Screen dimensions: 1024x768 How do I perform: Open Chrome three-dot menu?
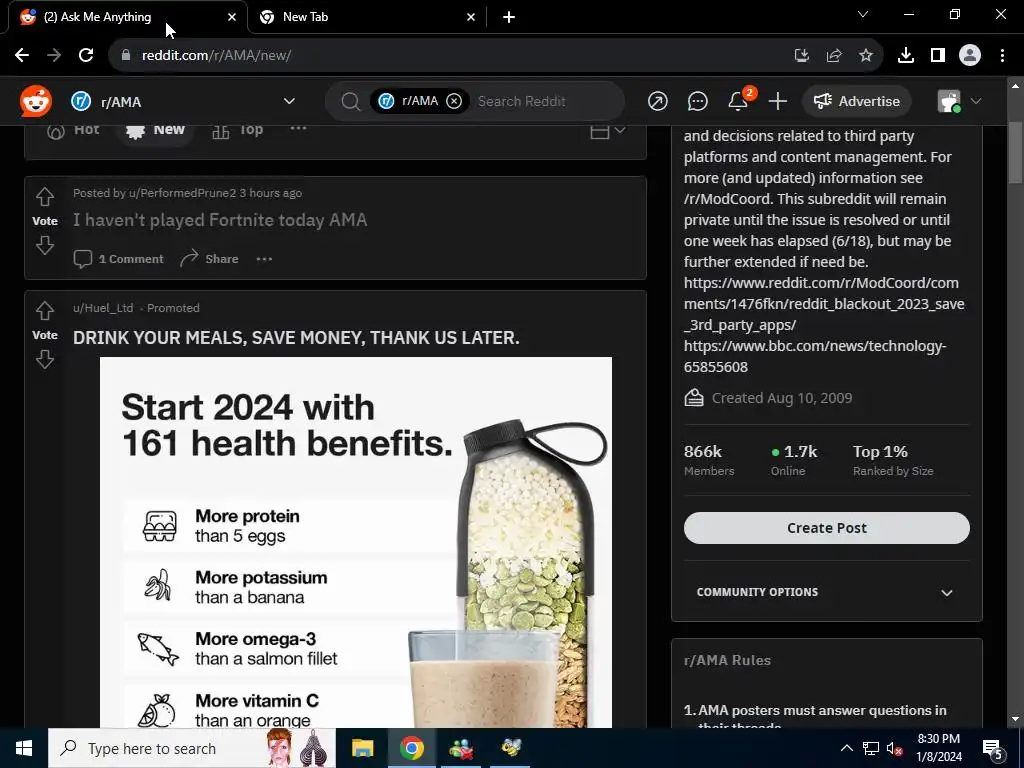click(1002, 56)
